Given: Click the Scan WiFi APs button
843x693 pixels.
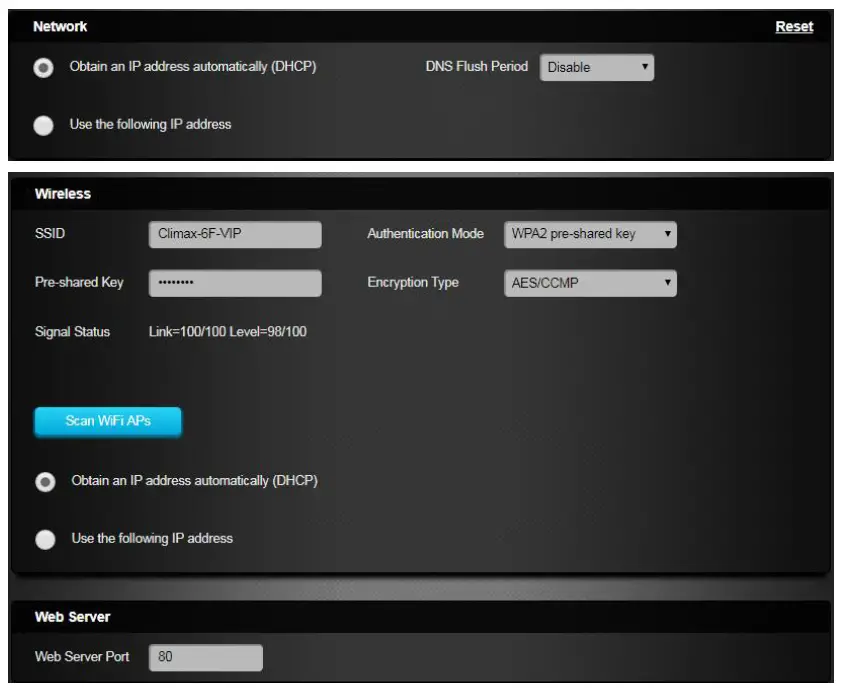Looking at the screenshot, I should coord(108,421).
